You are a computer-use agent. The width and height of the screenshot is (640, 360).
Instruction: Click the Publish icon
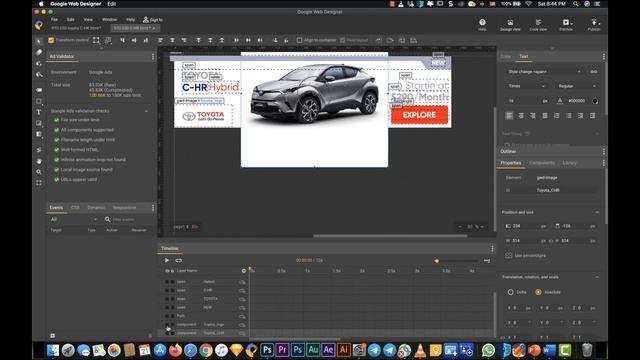pyautogui.click(x=594, y=22)
